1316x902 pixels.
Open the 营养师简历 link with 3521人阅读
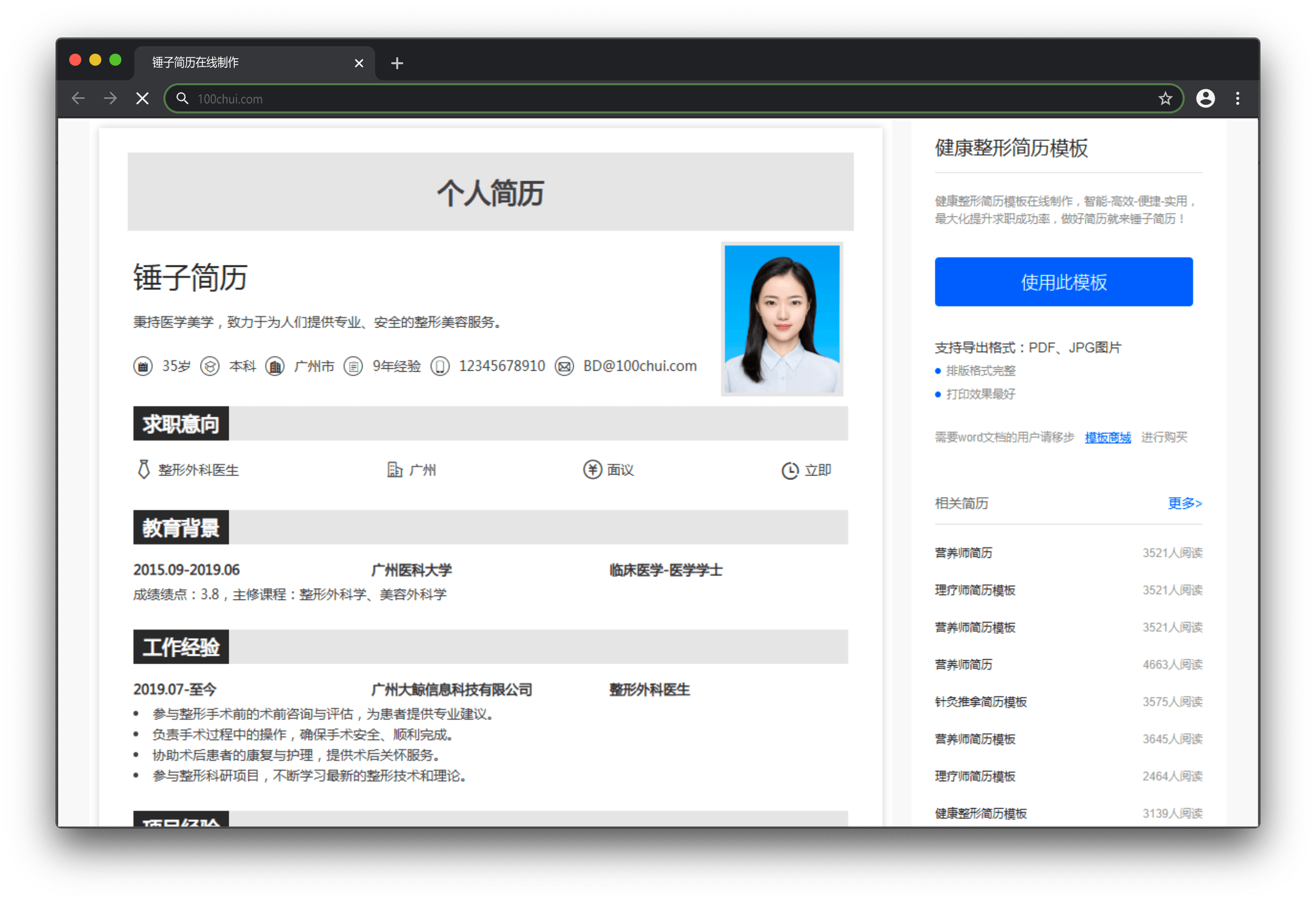click(963, 553)
